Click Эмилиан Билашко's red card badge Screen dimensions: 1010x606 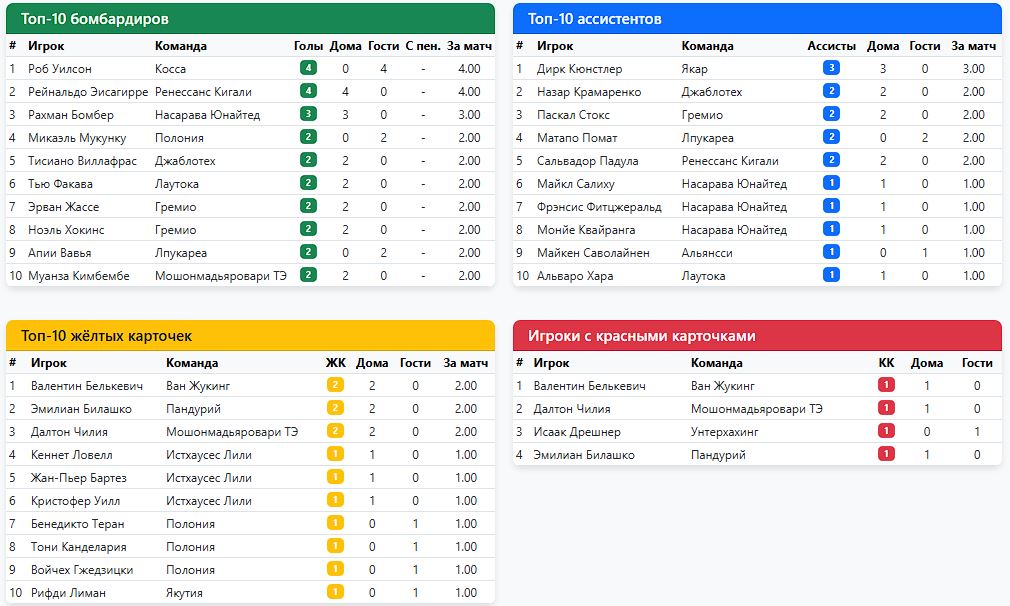[886, 455]
